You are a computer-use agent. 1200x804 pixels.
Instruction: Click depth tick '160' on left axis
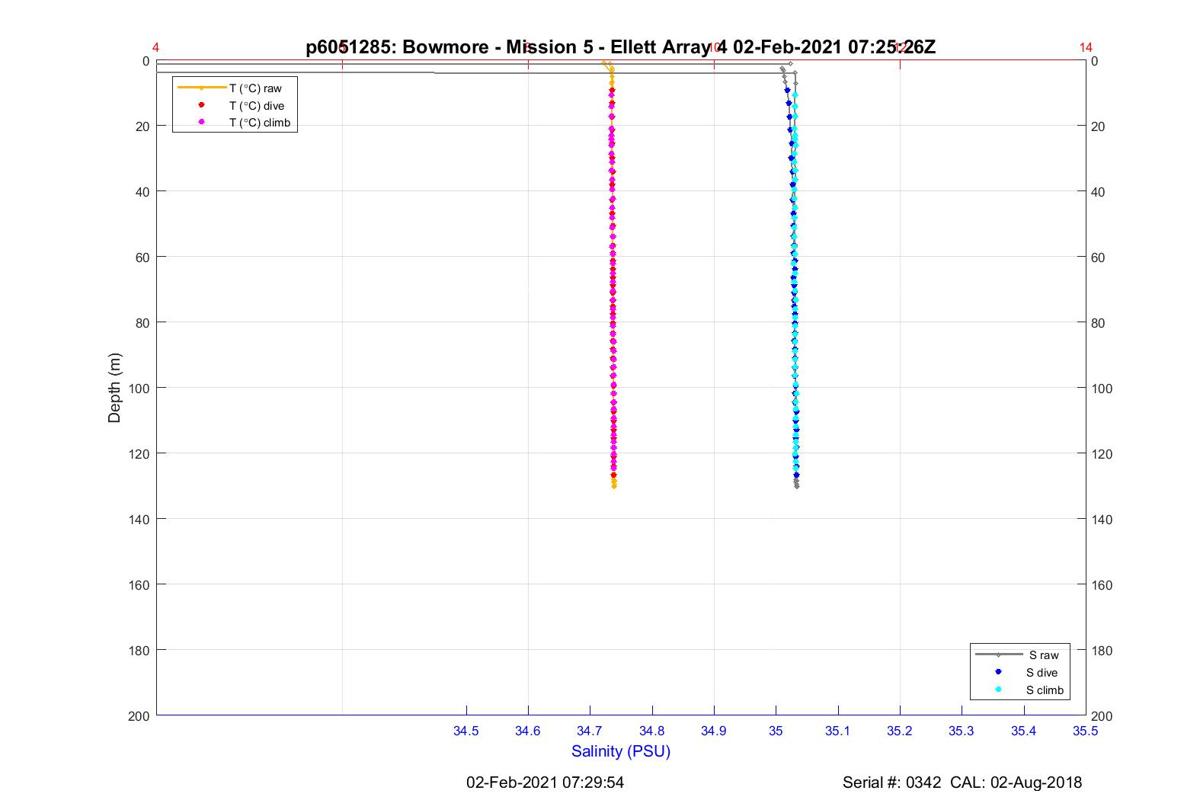(139, 584)
